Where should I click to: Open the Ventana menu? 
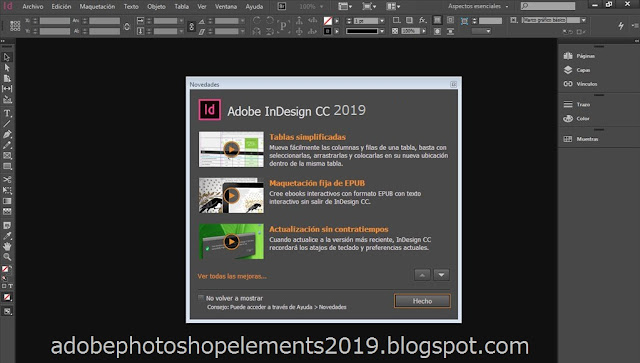[226, 7]
